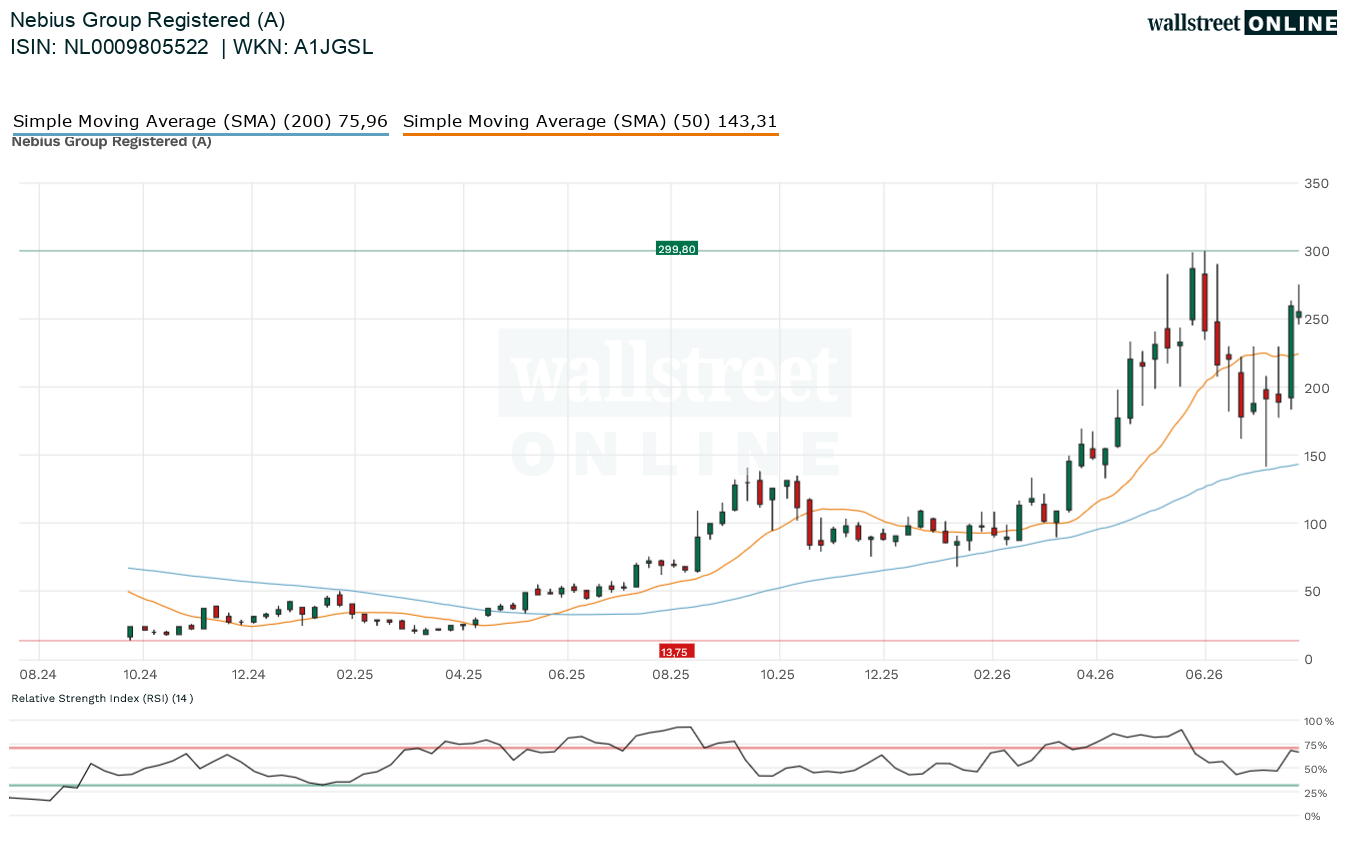Image resolution: width=1349 pixels, height=843 pixels.
Task: Select the page title Nebius Group Registered (A)
Action: (148, 20)
